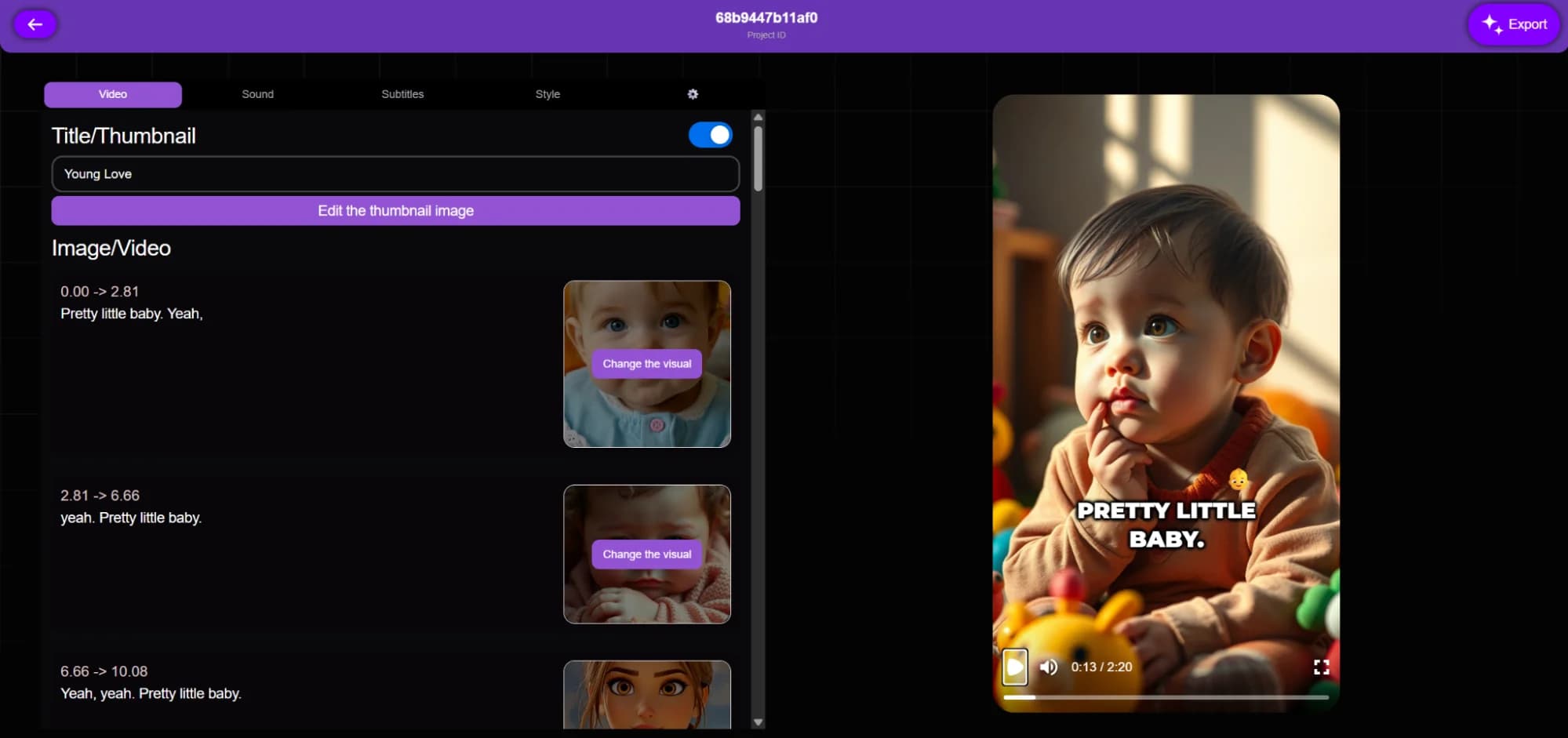
Task: Click inside the Young Love title field
Action: [x=395, y=173]
